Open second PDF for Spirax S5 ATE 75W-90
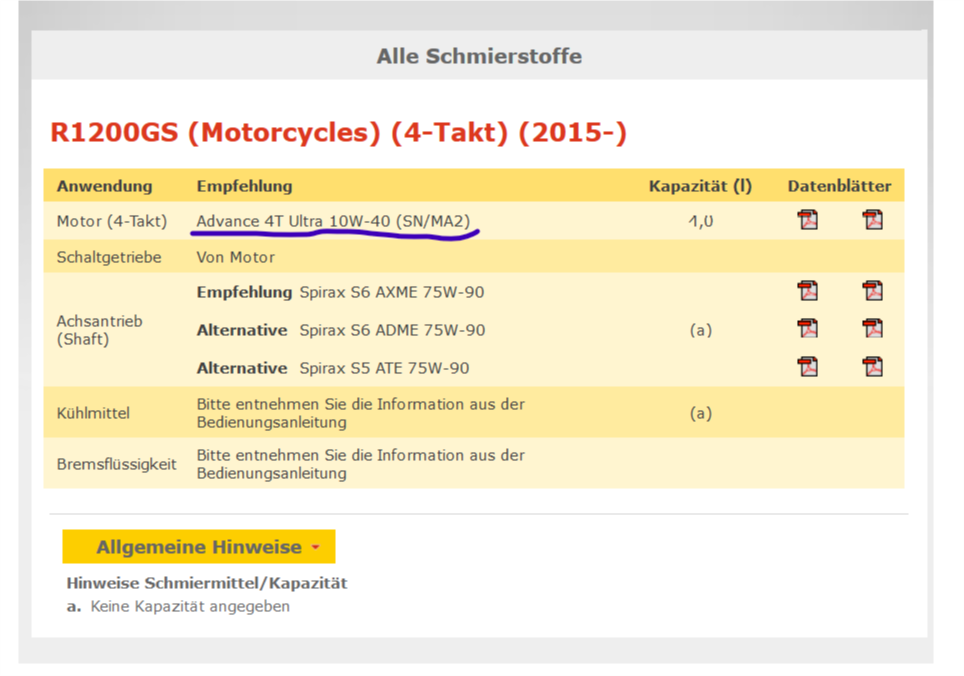The image size is (964, 676). (872, 366)
